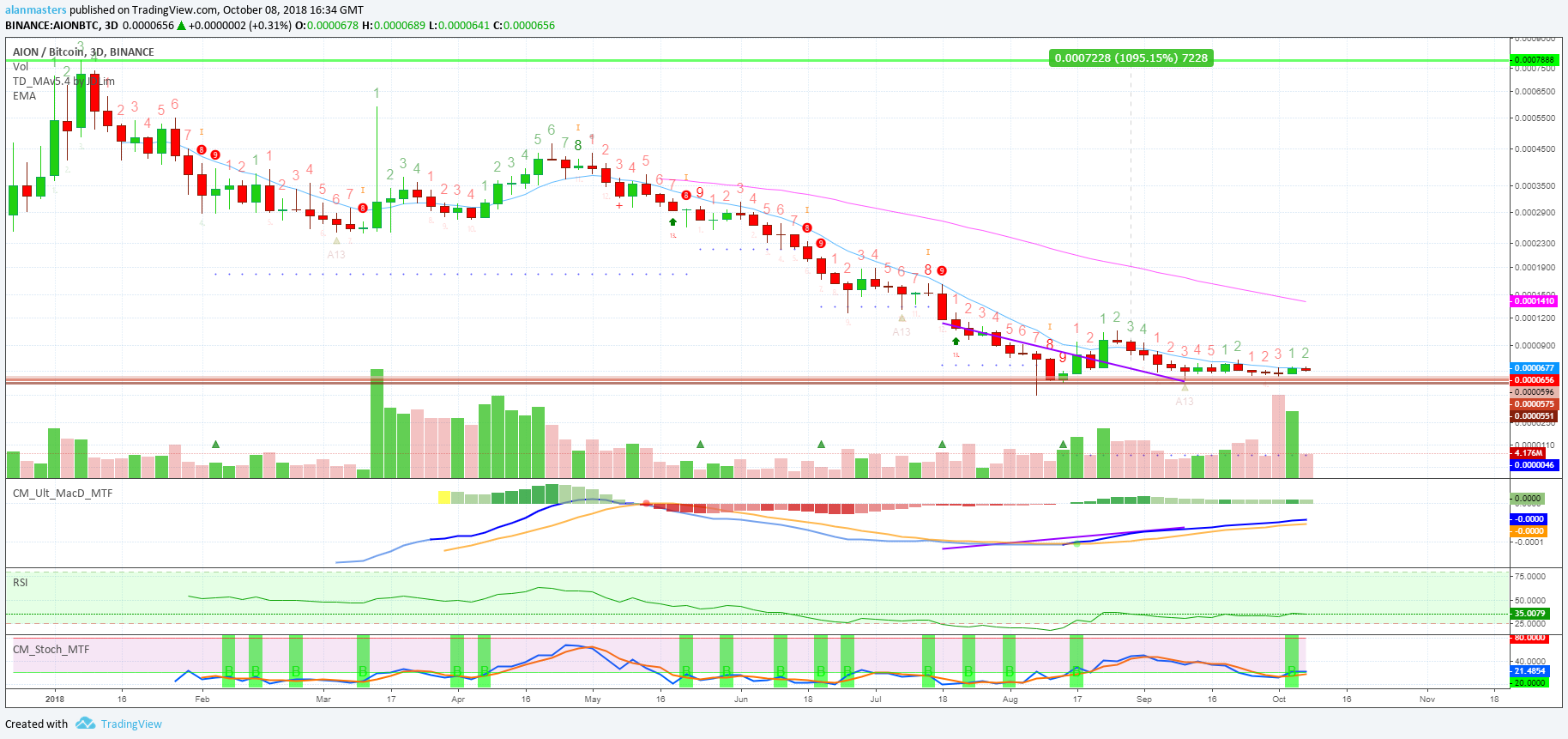1568x739 pixels.
Task: Click the Nov label on time axis
Action: pyautogui.click(x=1427, y=699)
